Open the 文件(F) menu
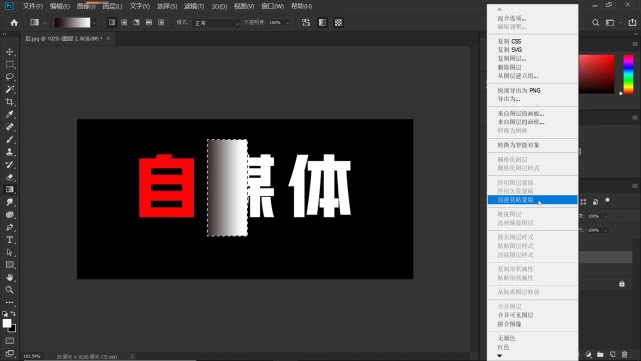The image size is (641, 361). click(x=33, y=6)
